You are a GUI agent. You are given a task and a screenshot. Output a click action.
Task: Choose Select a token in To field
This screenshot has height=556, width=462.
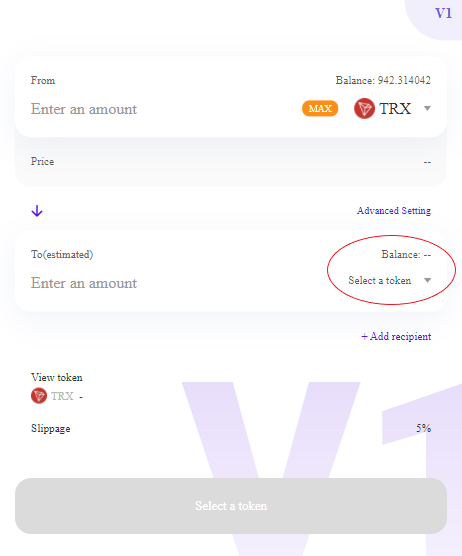click(x=379, y=280)
